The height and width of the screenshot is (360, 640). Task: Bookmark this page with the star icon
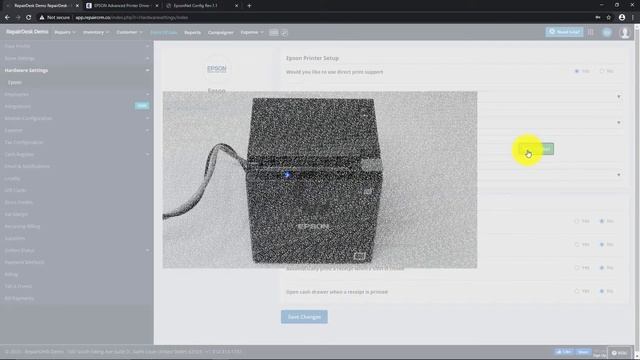point(609,18)
